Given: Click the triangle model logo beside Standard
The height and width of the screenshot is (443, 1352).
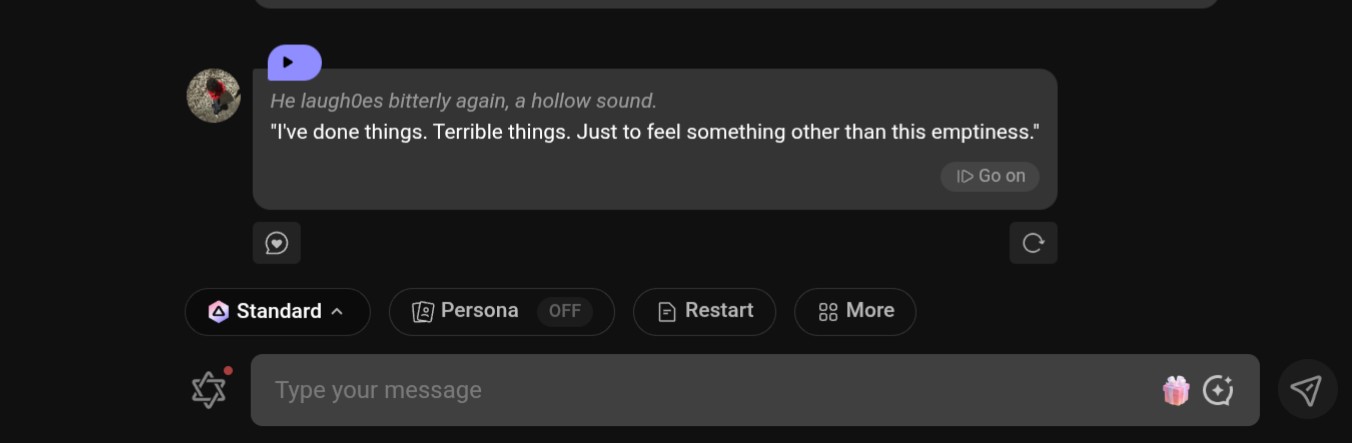Looking at the screenshot, I should point(218,312).
